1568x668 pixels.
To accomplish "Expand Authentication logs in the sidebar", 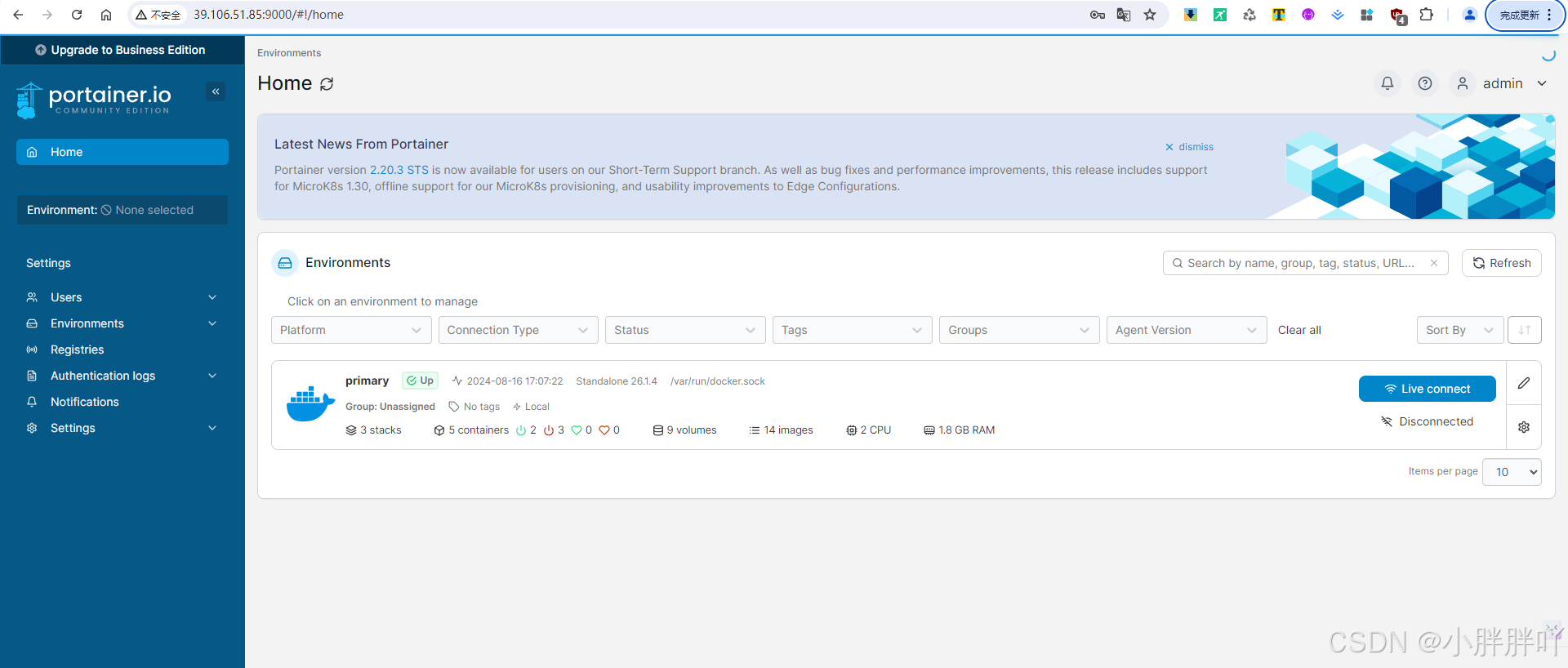I will (x=122, y=376).
